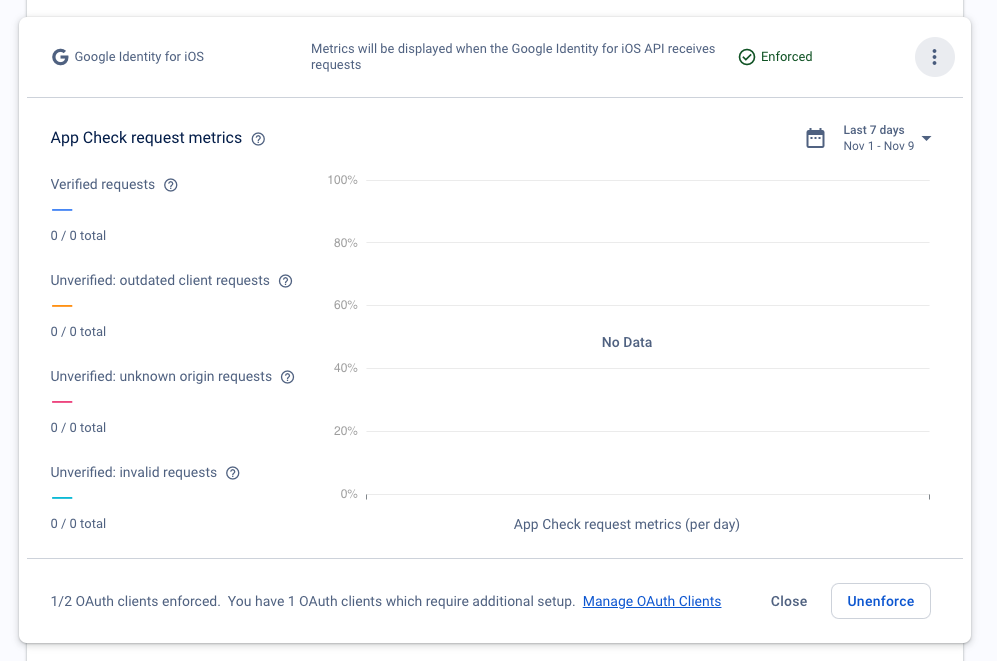Click 0 / 0 total under Verified requests
This screenshot has height=661, width=997.
(78, 235)
